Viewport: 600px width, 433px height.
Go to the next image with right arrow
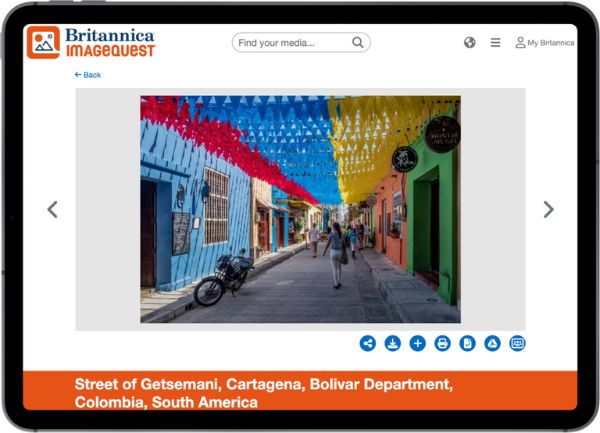pyautogui.click(x=548, y=209)
